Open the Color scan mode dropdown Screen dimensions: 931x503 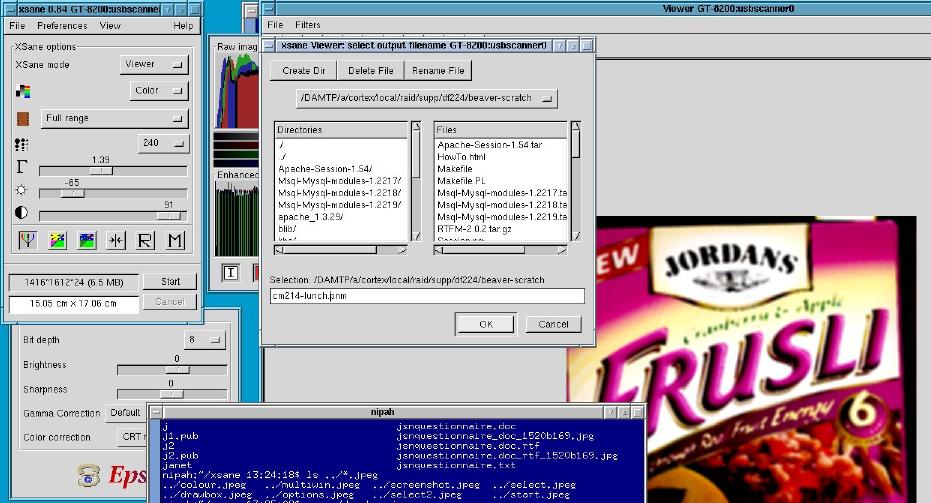(x=158, y=91)
